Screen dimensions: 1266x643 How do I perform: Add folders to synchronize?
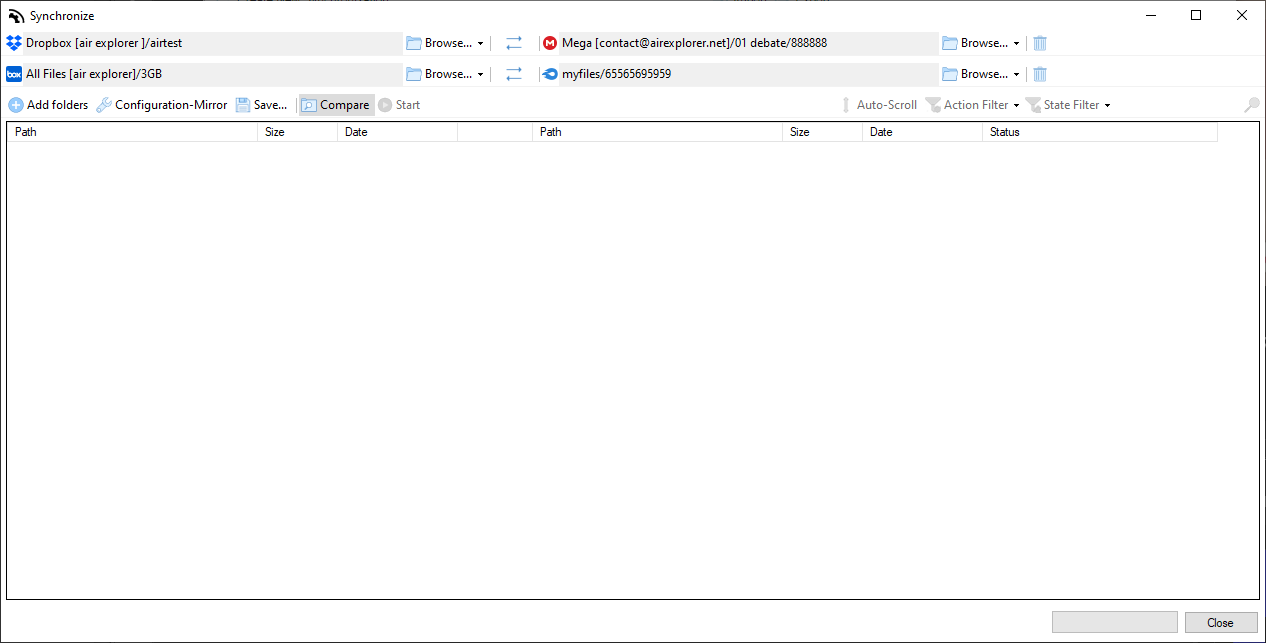[48, 104]
